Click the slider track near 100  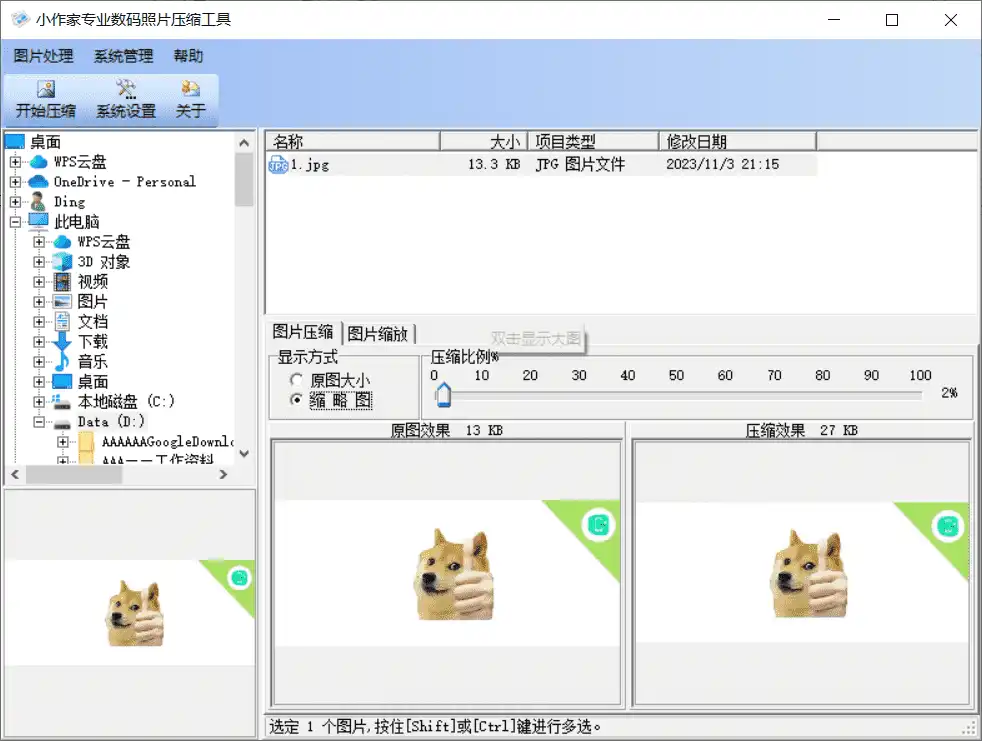coord(919,395)
